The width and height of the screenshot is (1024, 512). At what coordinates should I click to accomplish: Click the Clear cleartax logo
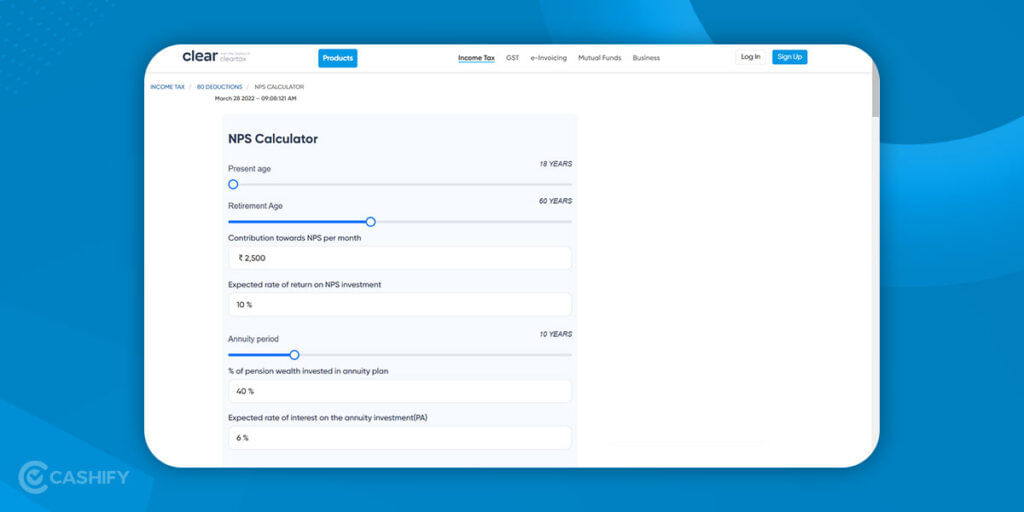point(216,57)
